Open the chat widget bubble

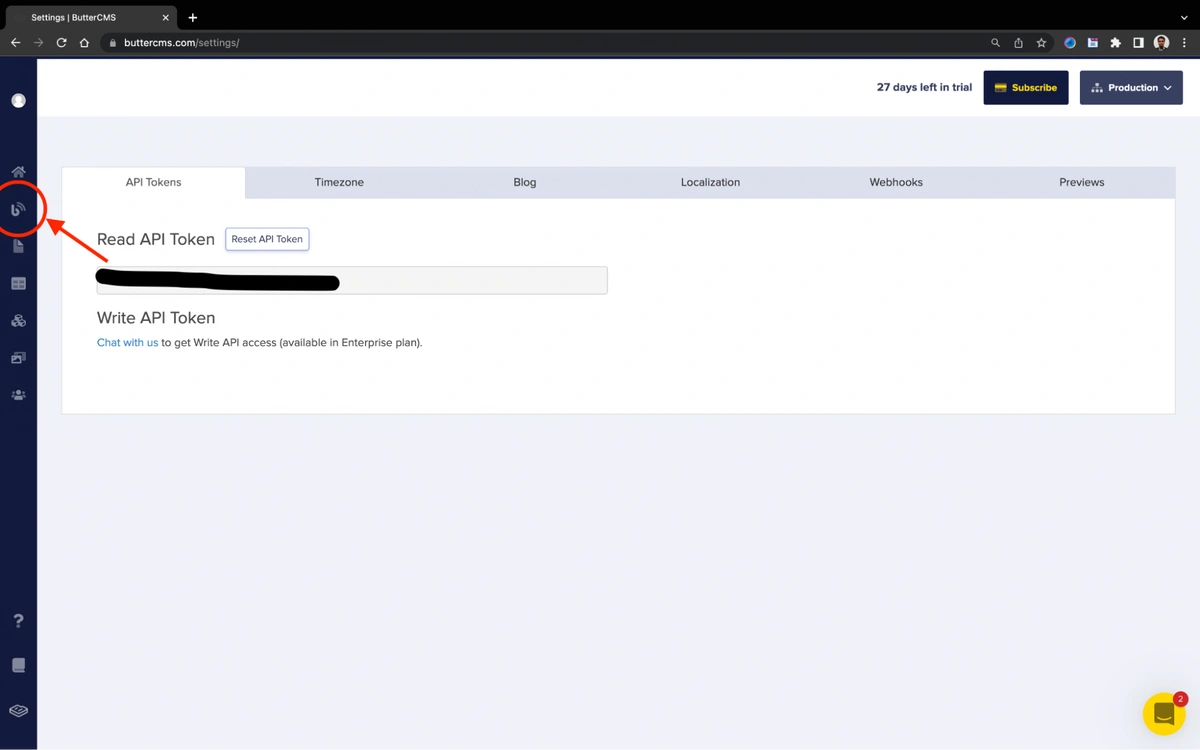[1163, 714]
